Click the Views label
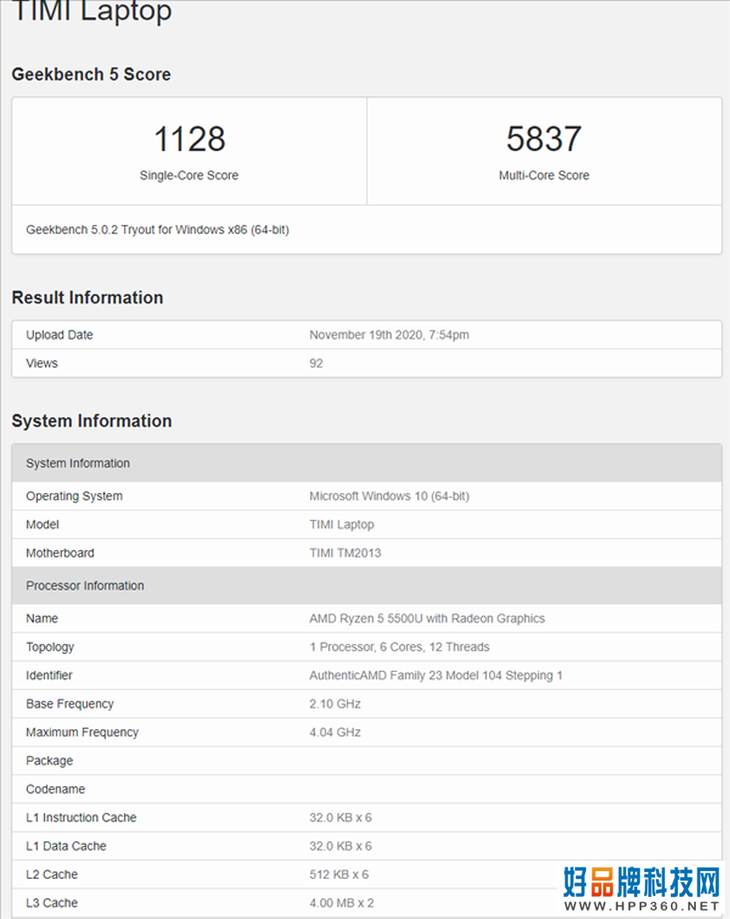This screenshot has height=919, width=730. [42, 363]
